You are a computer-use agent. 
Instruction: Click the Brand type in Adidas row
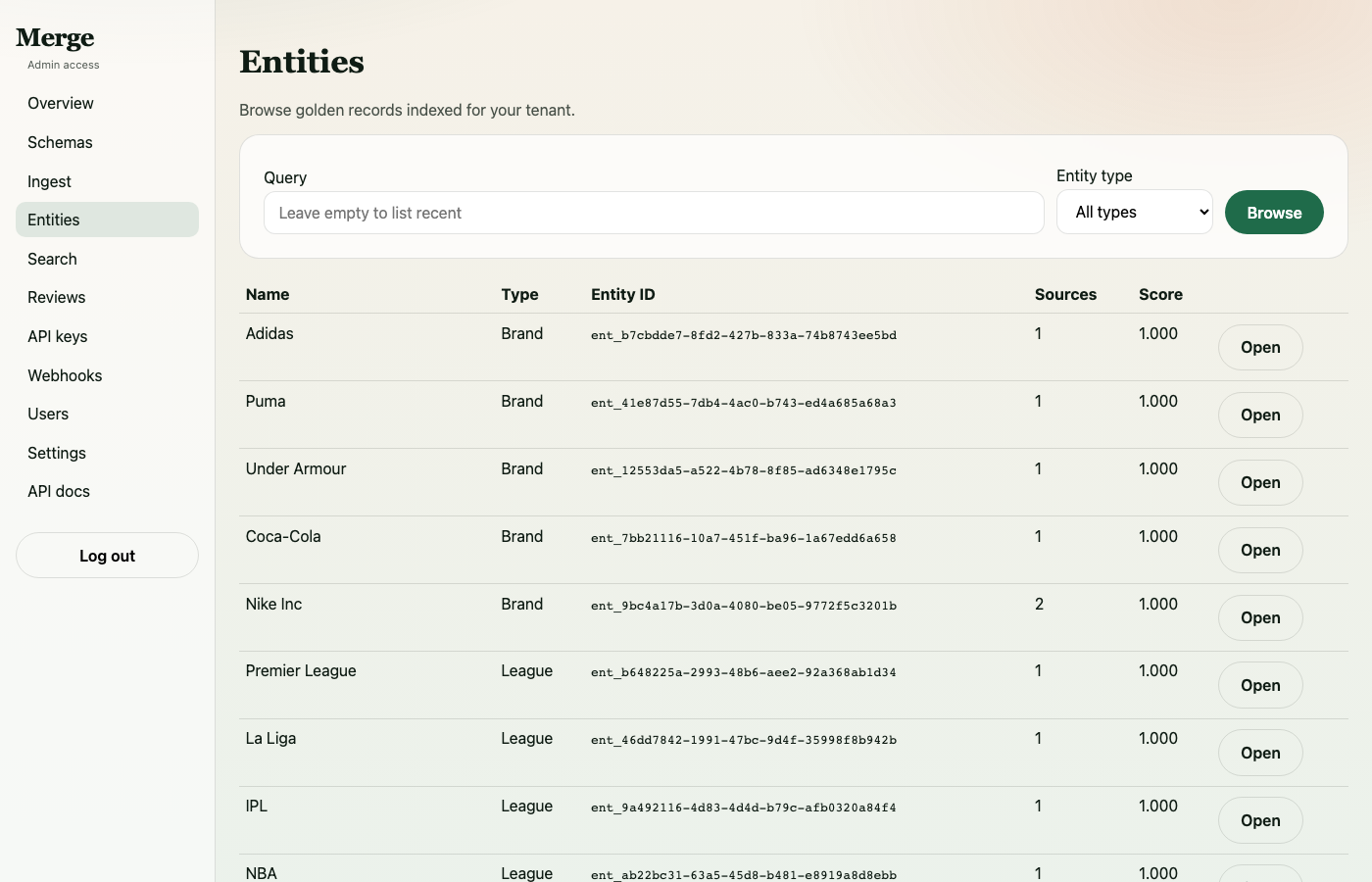[x=521, y=333]
